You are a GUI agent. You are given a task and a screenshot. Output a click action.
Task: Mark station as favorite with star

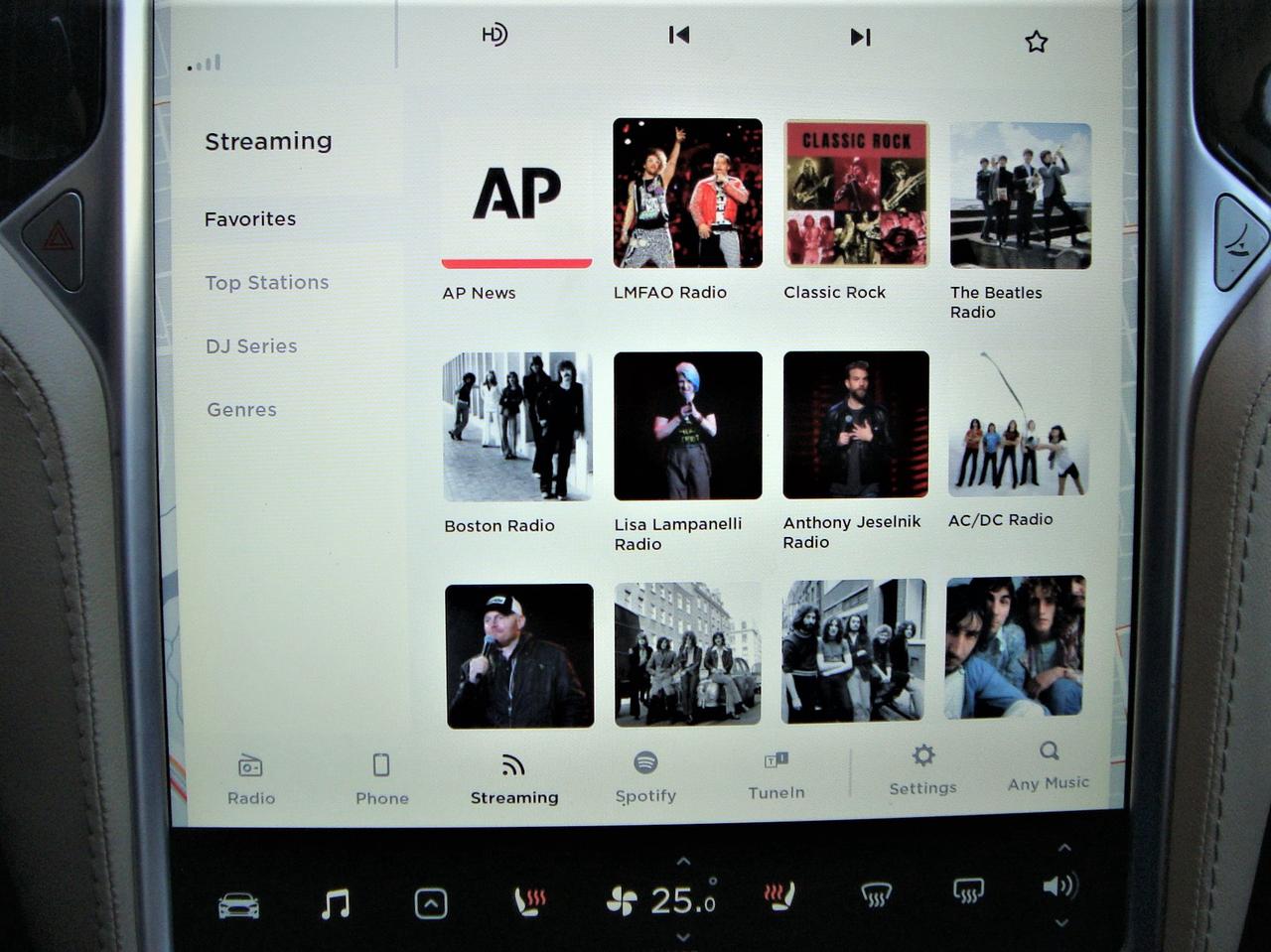[x=1036, y=42]
